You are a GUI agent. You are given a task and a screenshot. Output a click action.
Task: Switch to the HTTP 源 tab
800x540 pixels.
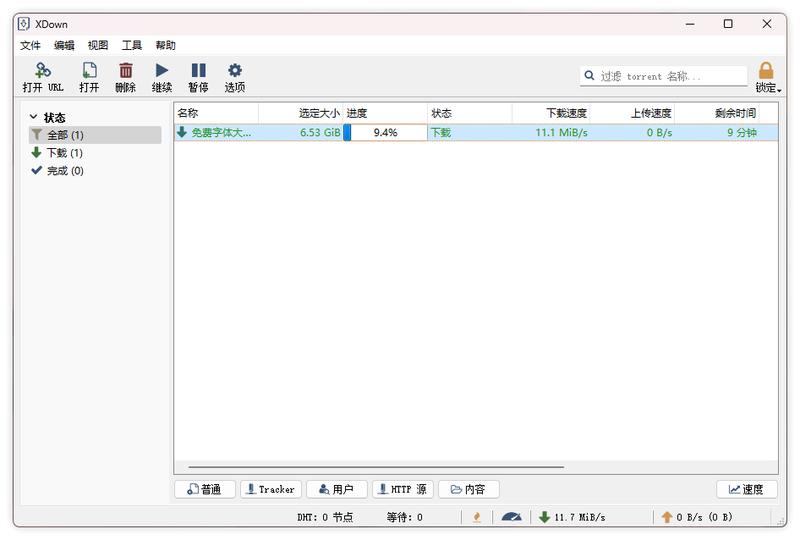tap(403, 489)
